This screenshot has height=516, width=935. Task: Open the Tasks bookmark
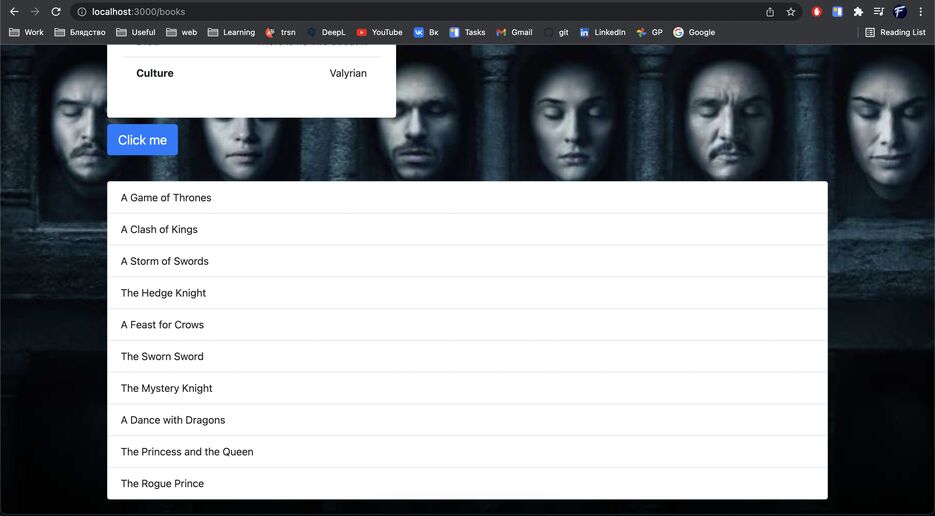click(468, 32)
